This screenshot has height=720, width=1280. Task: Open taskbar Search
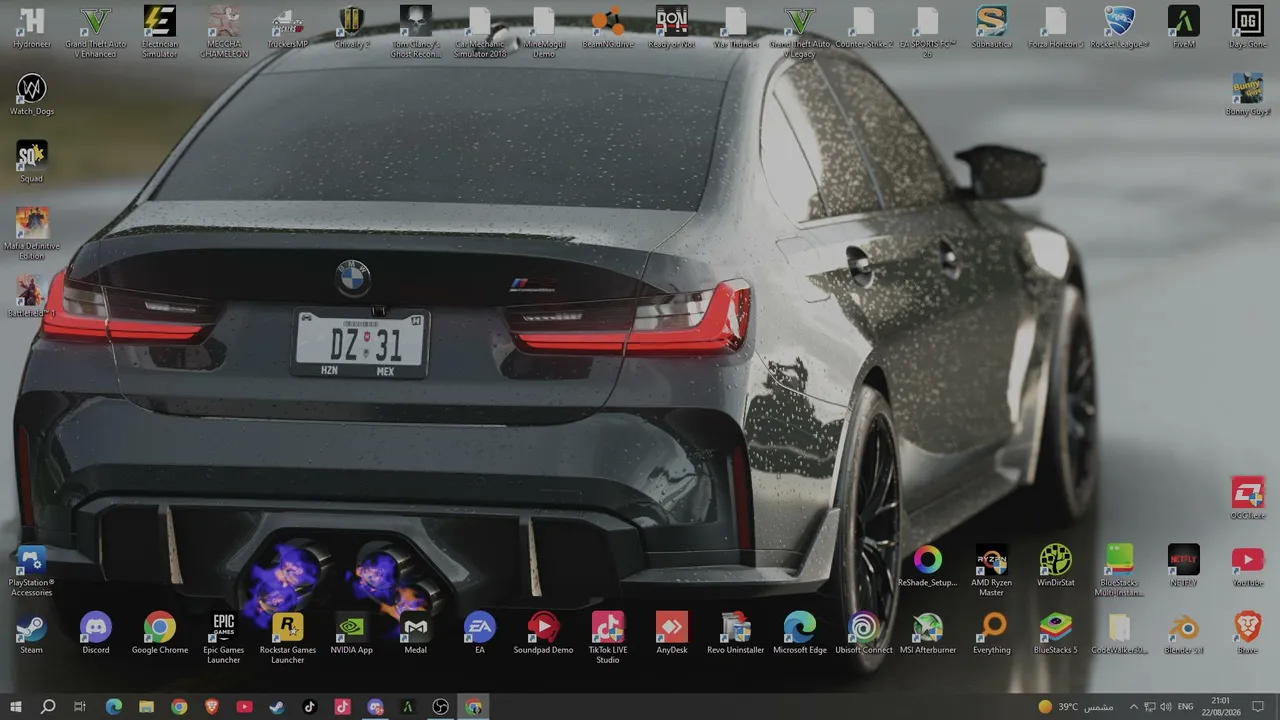[x=48, y=707]
